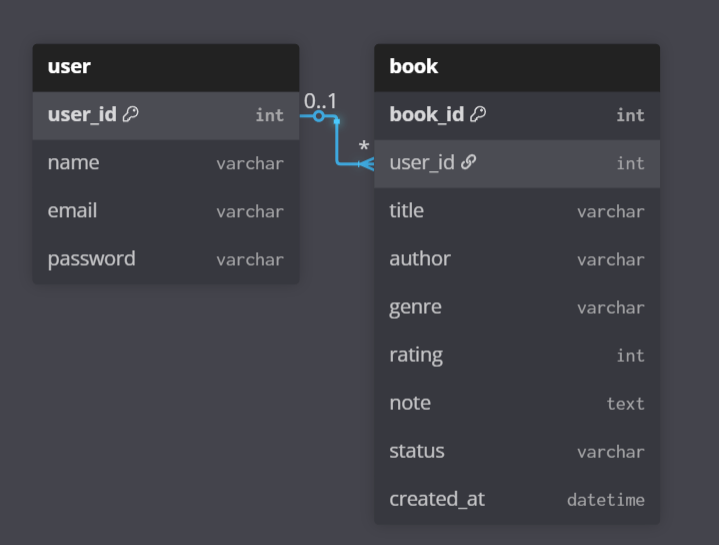Click the varchar type of author

[611, 260]
